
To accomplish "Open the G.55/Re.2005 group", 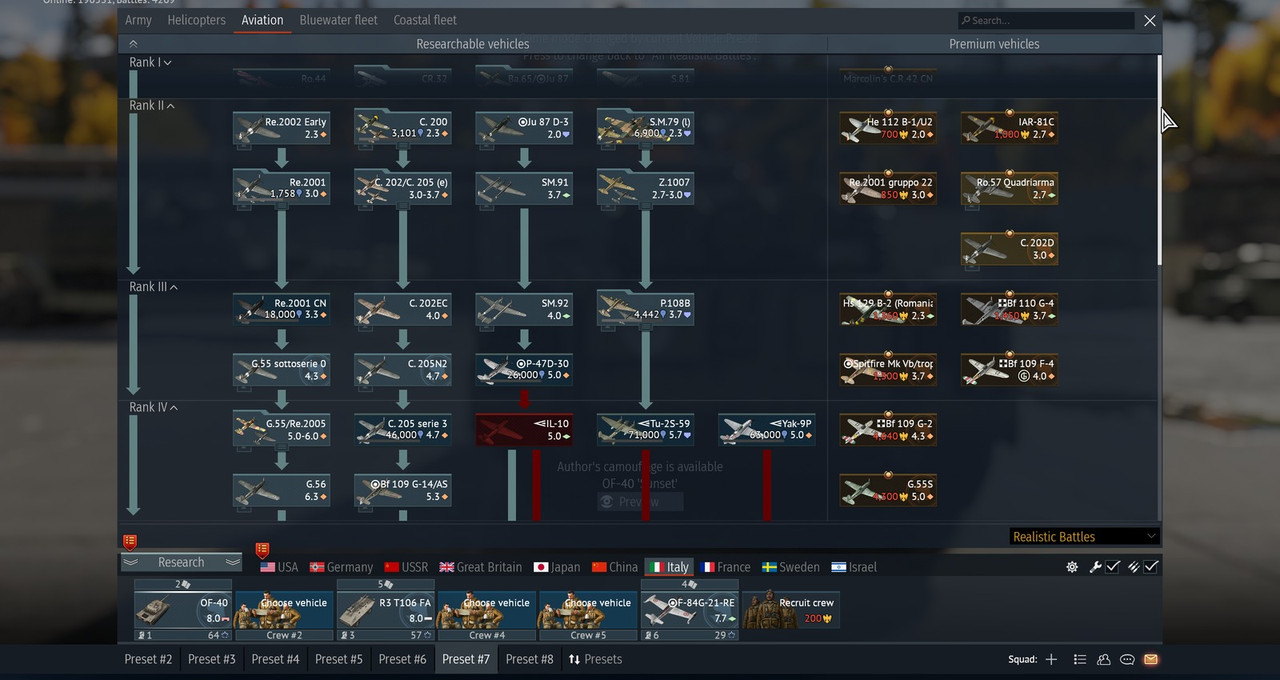I will pos(281,429).
